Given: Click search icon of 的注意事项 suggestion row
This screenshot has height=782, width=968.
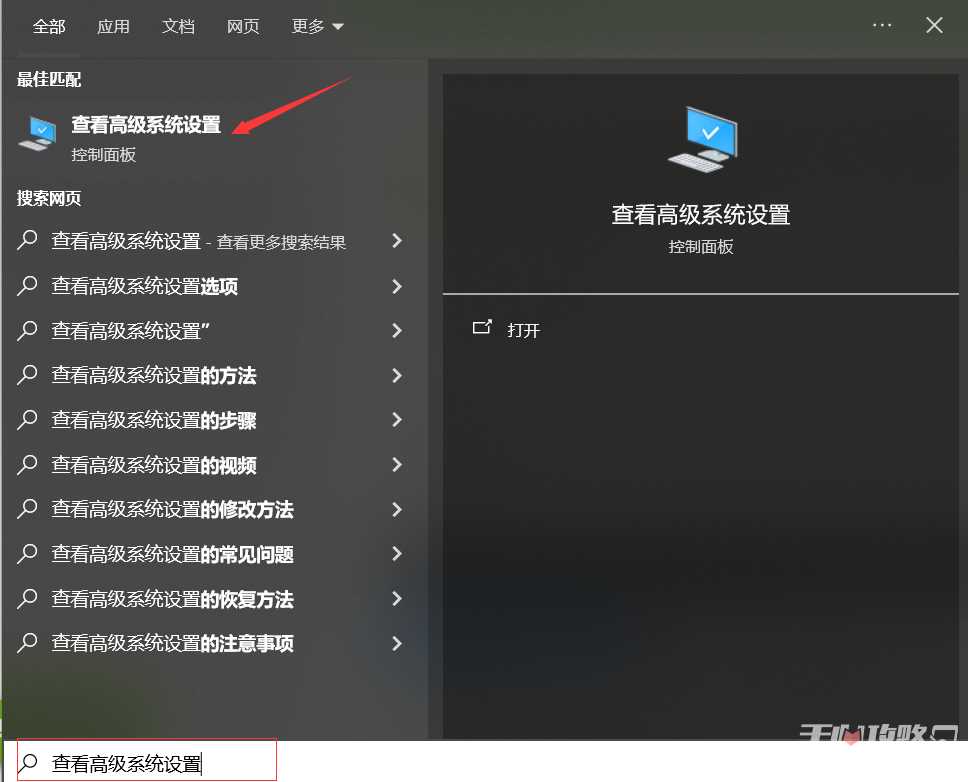Looking at the screenshot, I should click(x=27, y=643).
